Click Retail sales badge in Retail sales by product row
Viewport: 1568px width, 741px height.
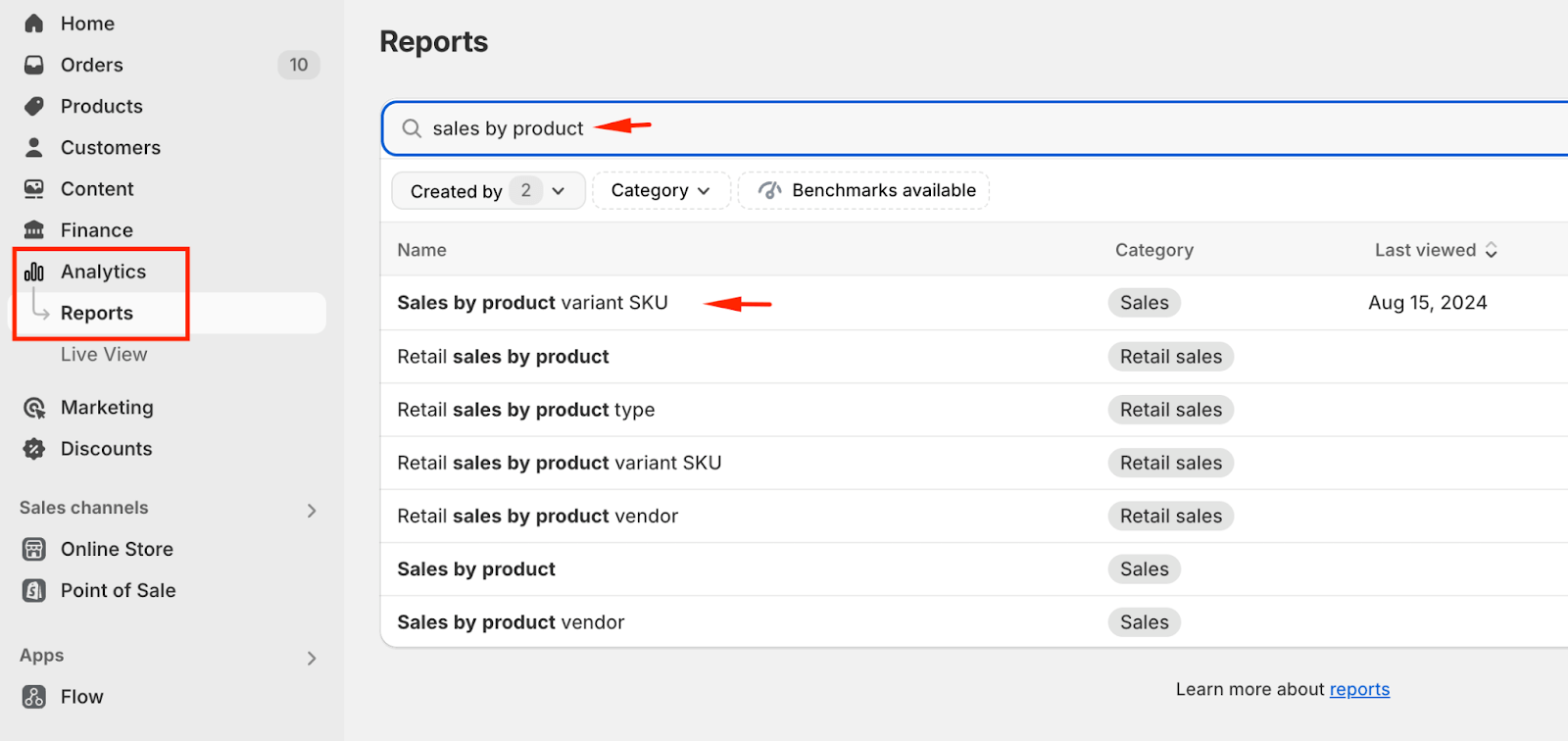click(1171, 357)
